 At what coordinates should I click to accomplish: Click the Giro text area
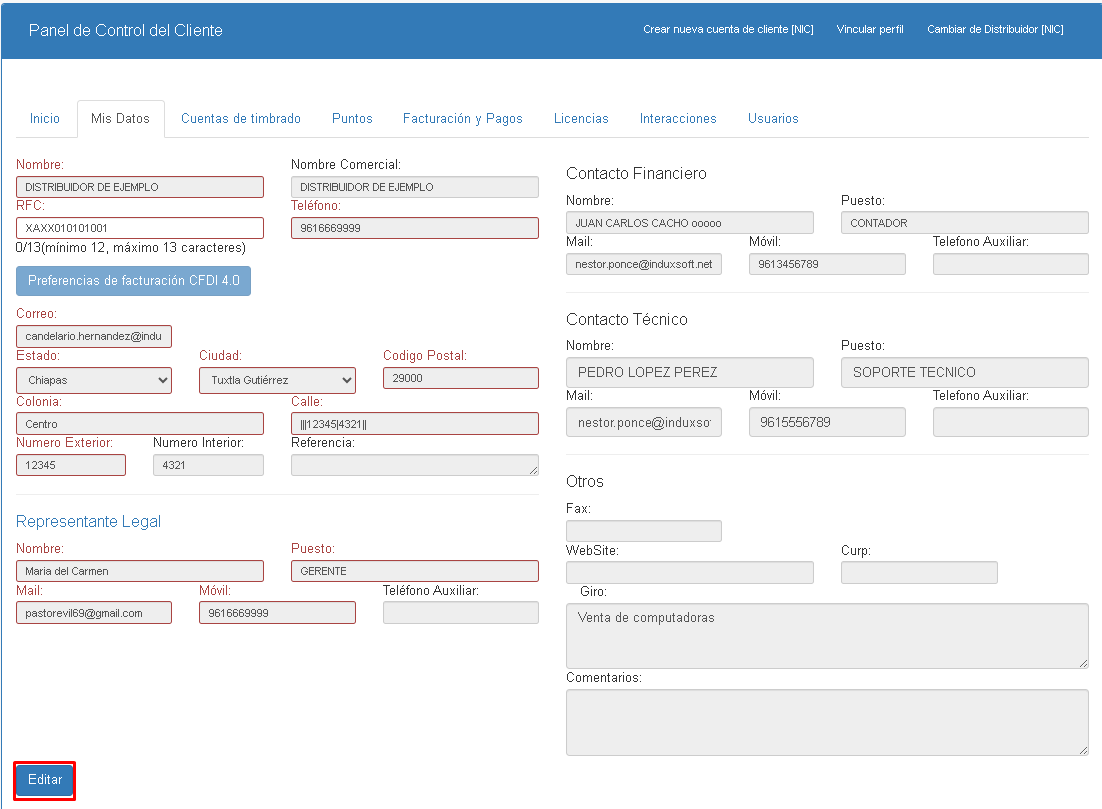pos(827,635)
